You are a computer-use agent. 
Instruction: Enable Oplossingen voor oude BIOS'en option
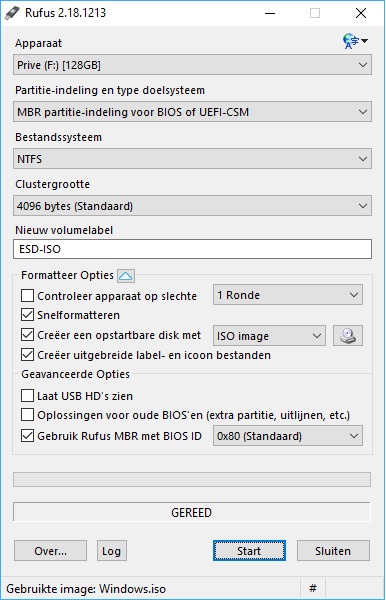tap(27, 415)
